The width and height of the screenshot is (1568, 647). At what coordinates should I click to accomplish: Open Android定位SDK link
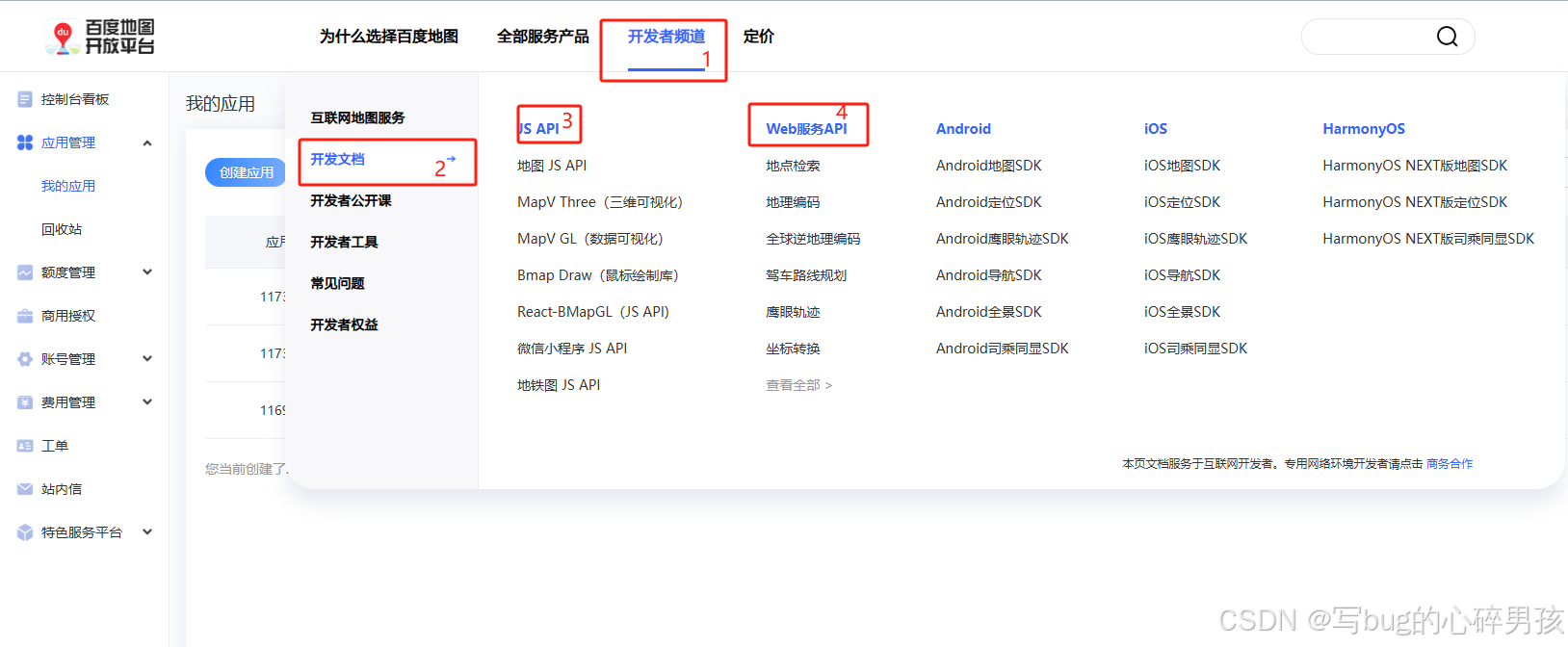989,202
